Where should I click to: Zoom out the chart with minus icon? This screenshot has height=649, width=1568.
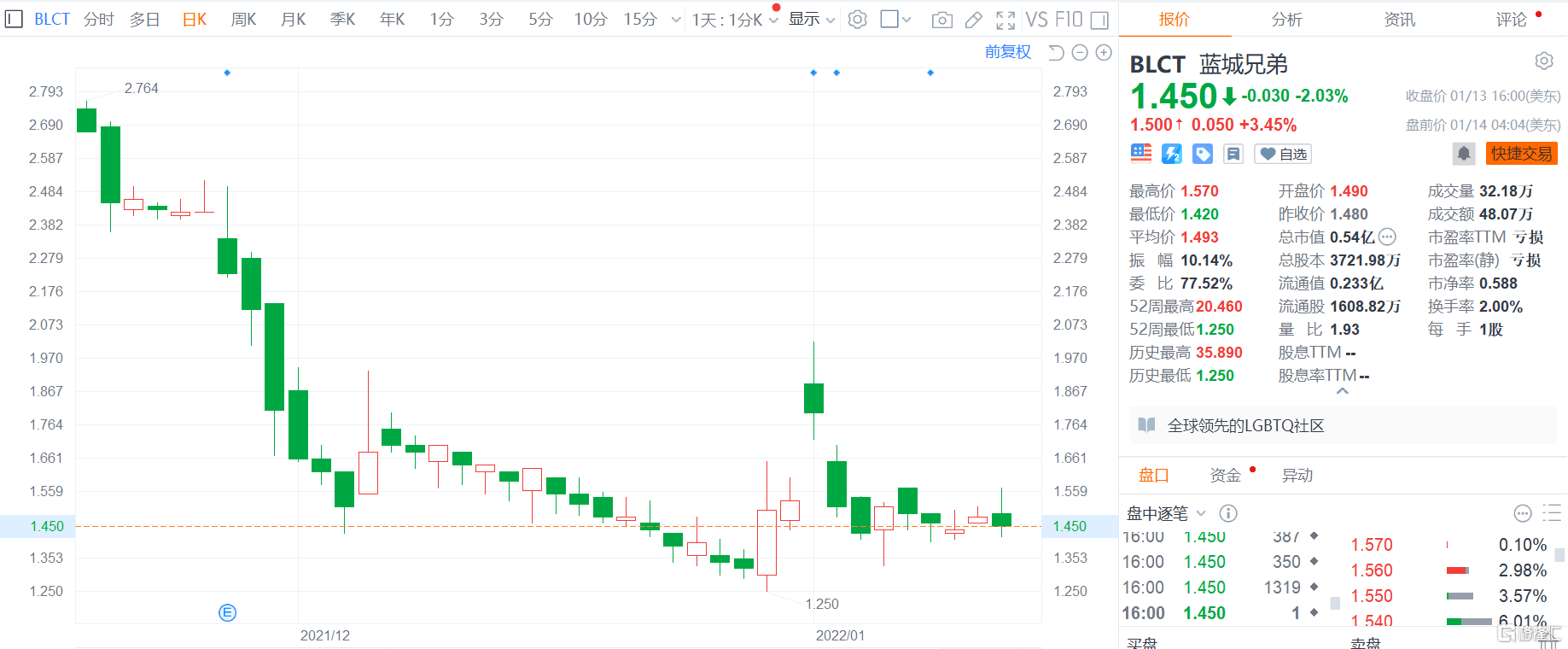(x=1080, y=53)
